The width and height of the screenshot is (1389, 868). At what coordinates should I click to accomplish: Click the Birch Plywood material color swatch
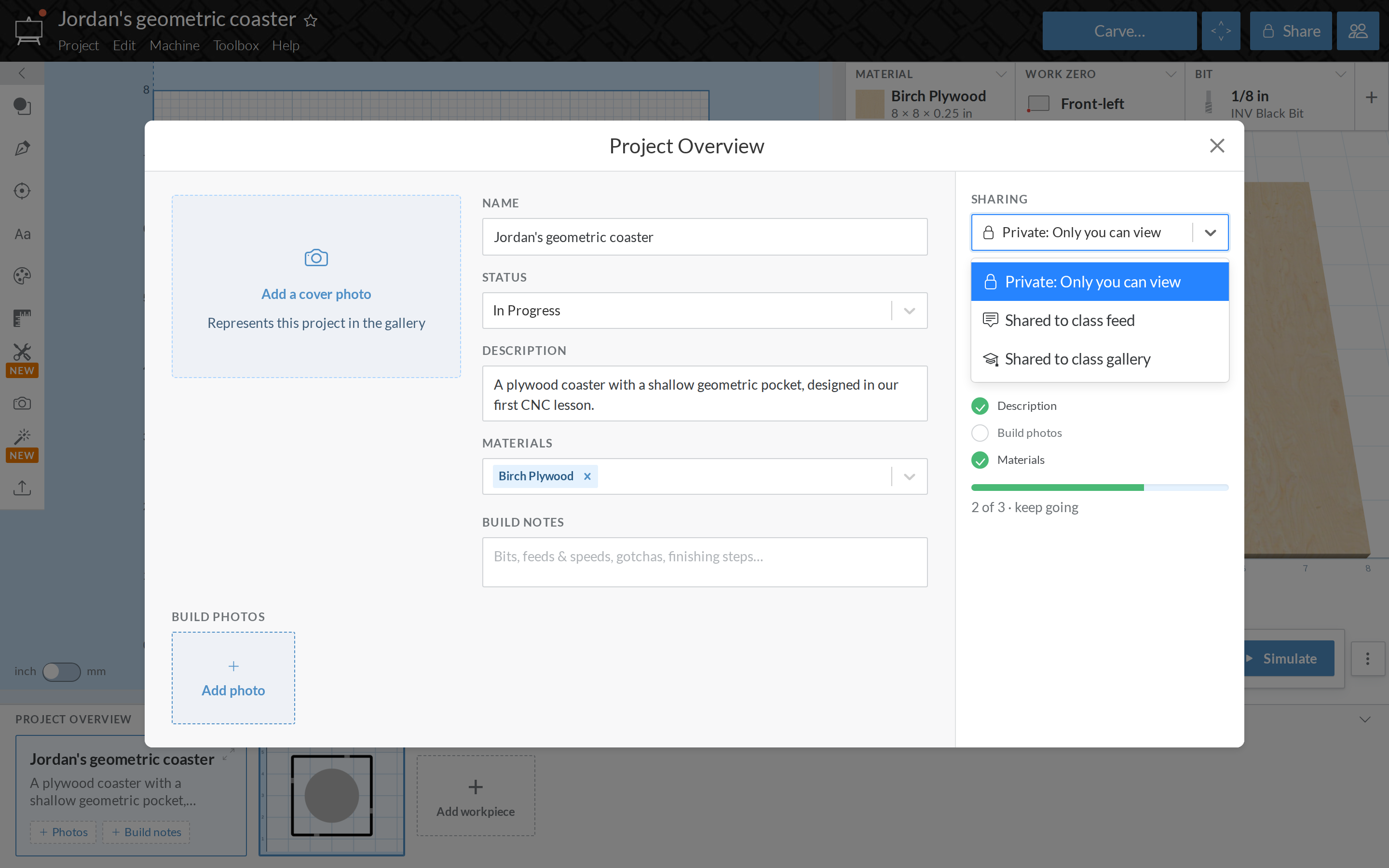click(870, 104)
